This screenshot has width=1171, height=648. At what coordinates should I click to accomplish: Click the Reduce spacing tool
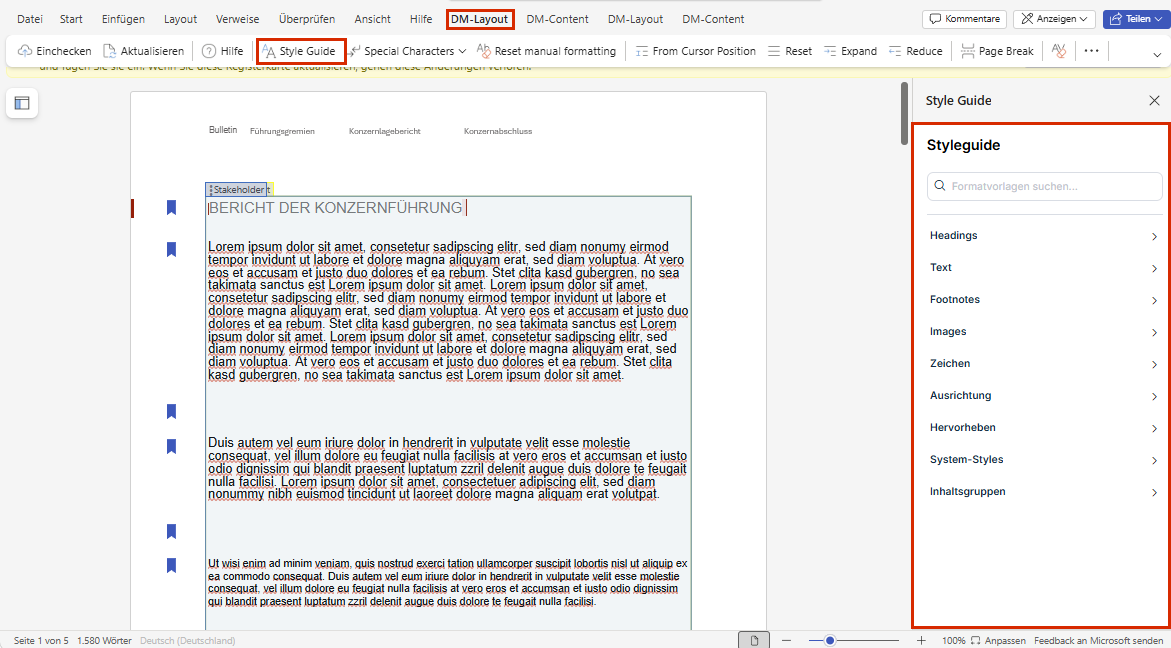pyautogui.click(x=915, y=52)
